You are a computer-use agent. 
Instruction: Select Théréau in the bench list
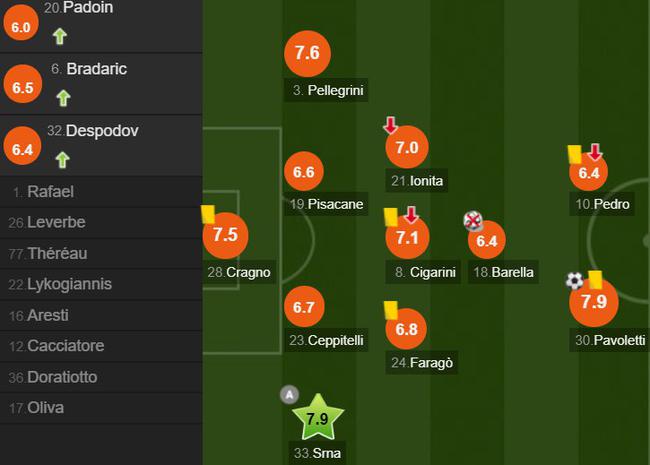[x=56, y=253]
